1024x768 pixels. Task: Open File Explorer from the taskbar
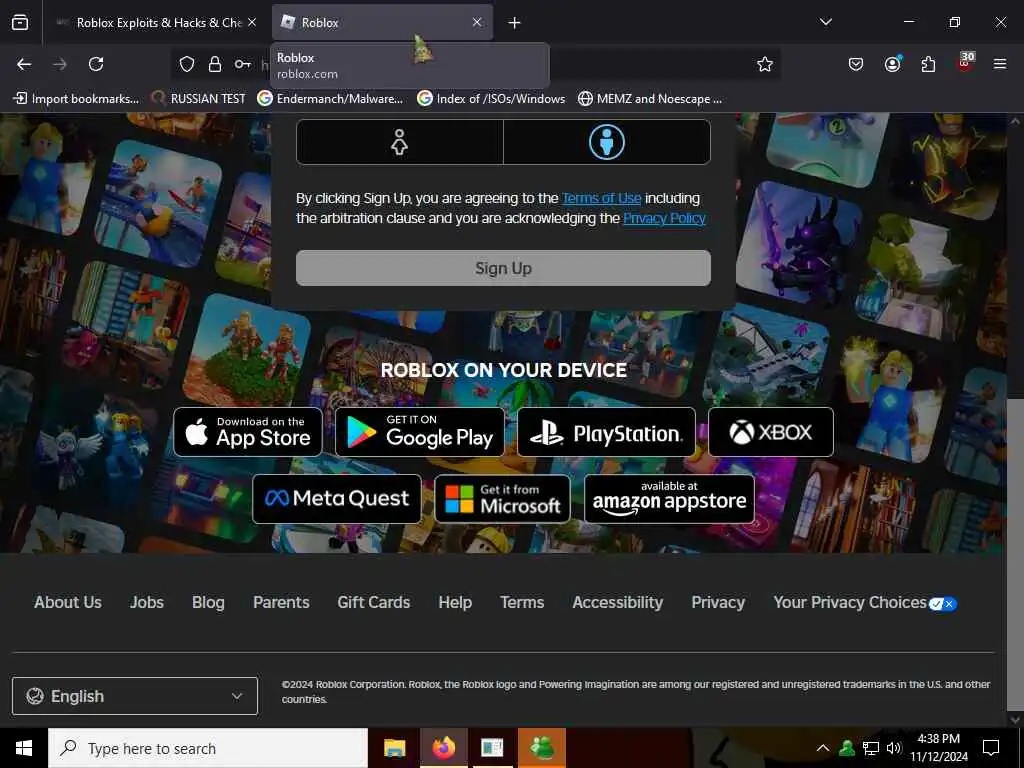[394, 748]
